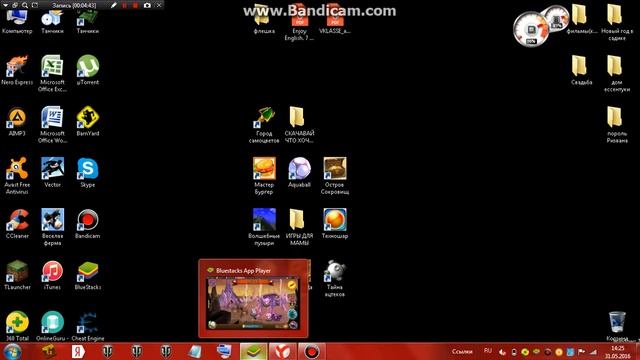Open network signal icon in tray

(x=593, y=351)
